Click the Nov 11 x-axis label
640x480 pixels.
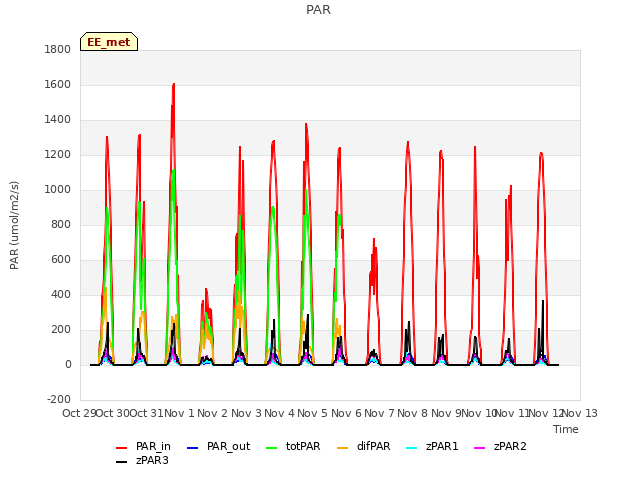(x=513, y=413)
